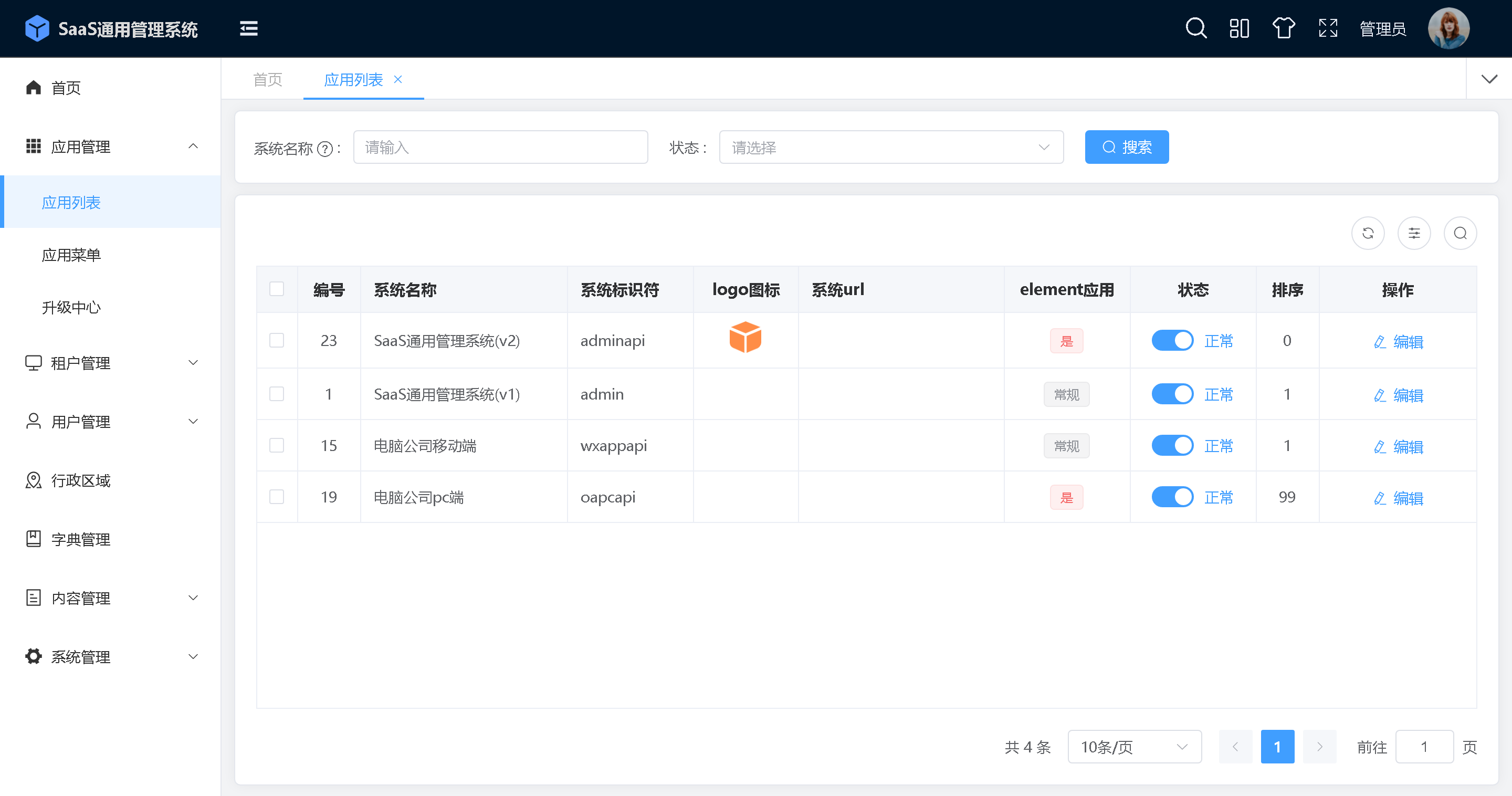Open 行政区域 in the sidebar
This screenshot has width=1512, height=796.
point(111,480)
